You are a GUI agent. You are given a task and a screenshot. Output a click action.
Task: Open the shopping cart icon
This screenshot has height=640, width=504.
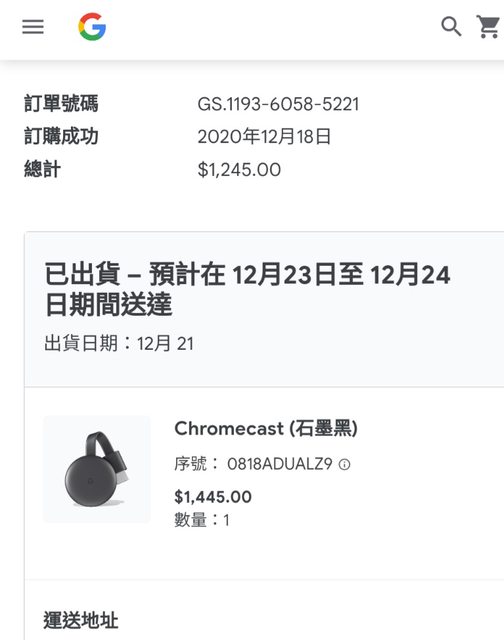[488, 27]
